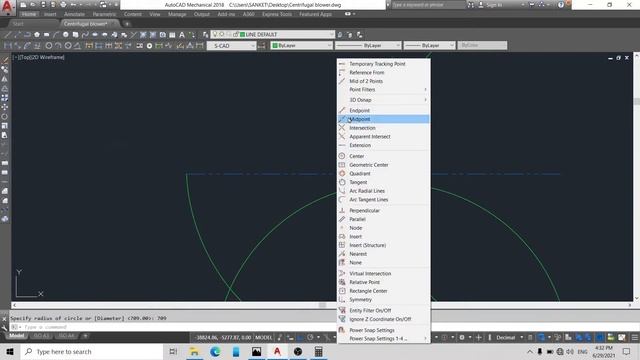Select Center snap option
This screenshot has width=640, height=360.
click(x=383, y=156)
